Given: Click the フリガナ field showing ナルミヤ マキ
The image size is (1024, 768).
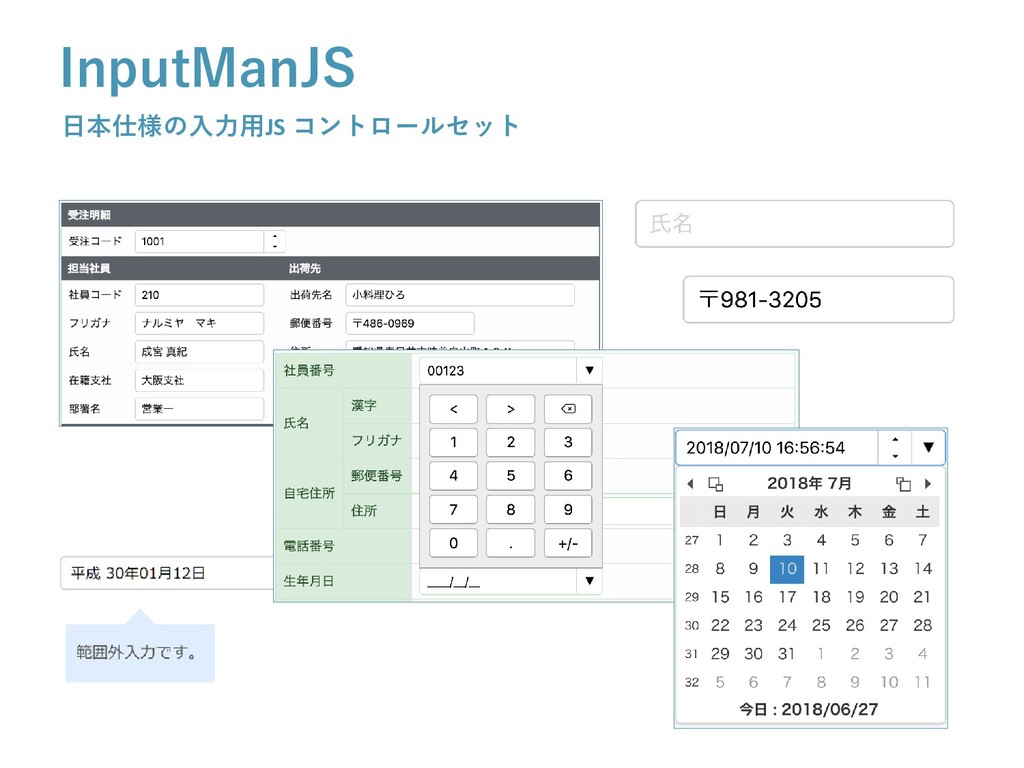Looking at the screenshot, I should [x=199, y=323].
